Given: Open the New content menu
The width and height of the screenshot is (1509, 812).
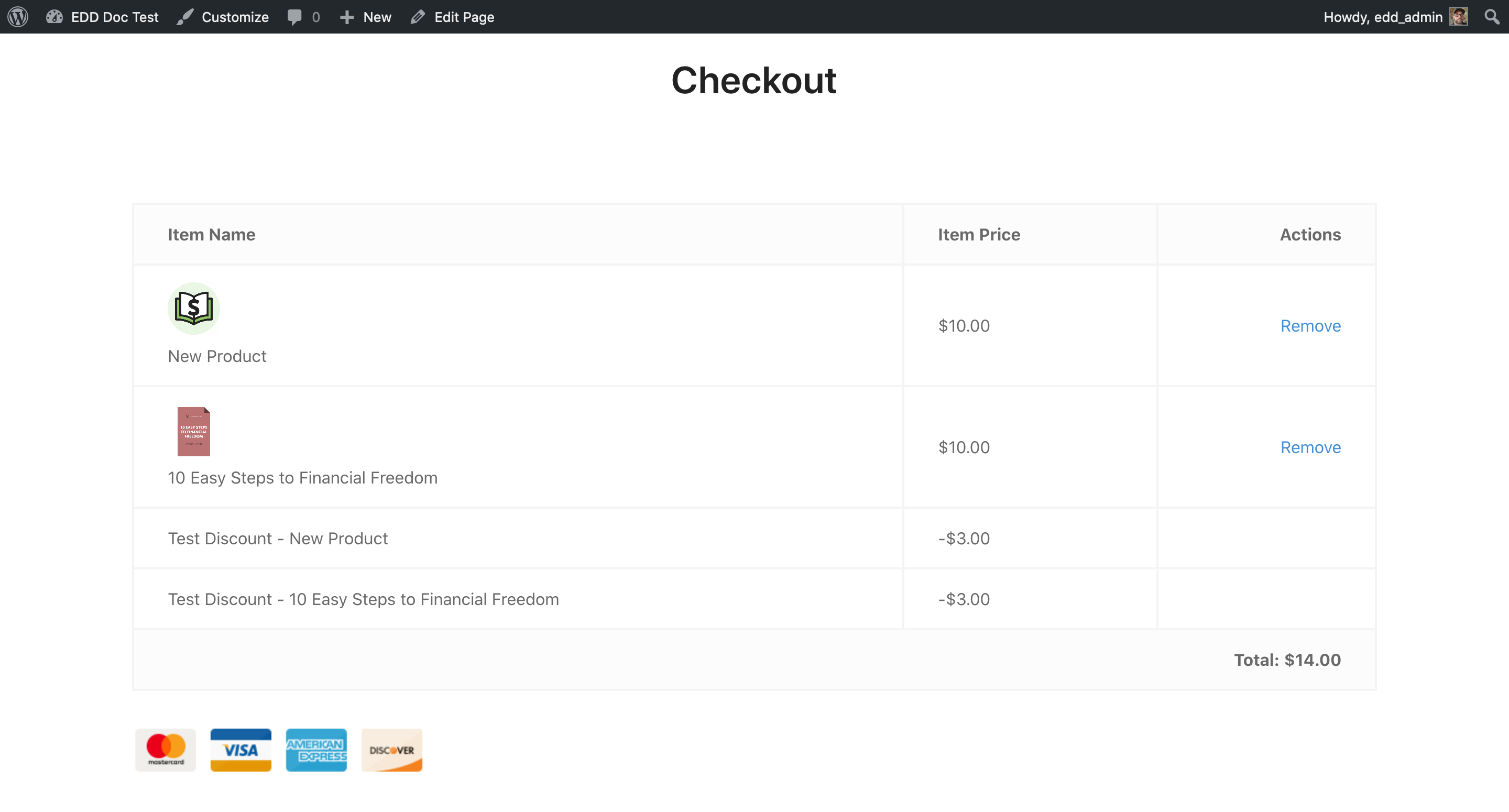Looking at the screenshot, I should [377, 16].
